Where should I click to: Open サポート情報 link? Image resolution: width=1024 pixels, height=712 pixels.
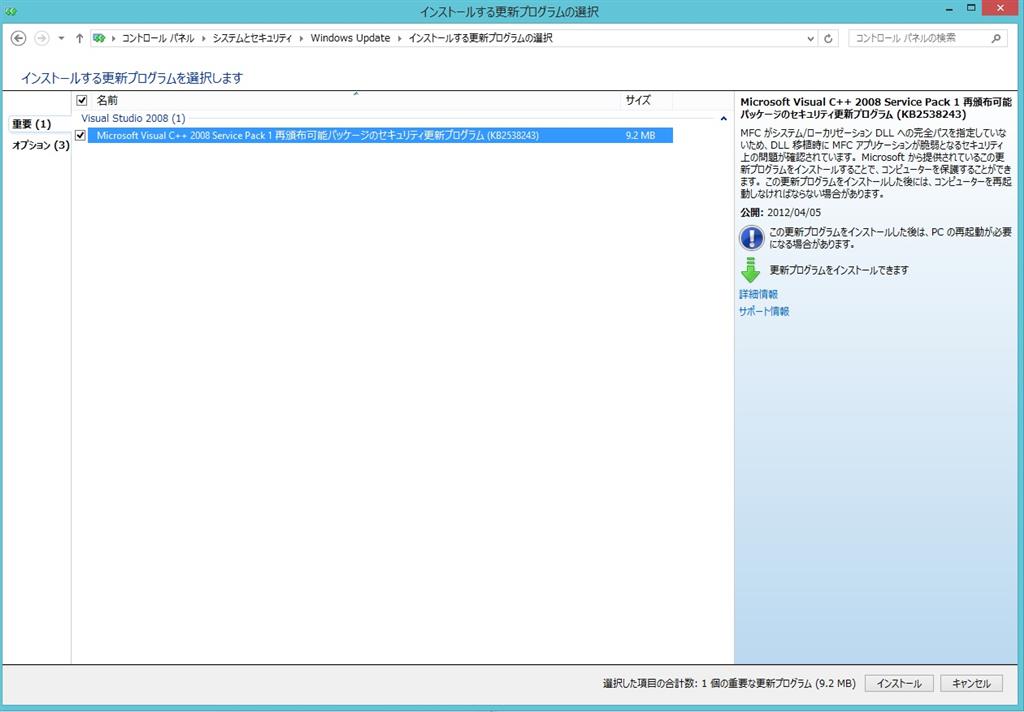[764, 312]
